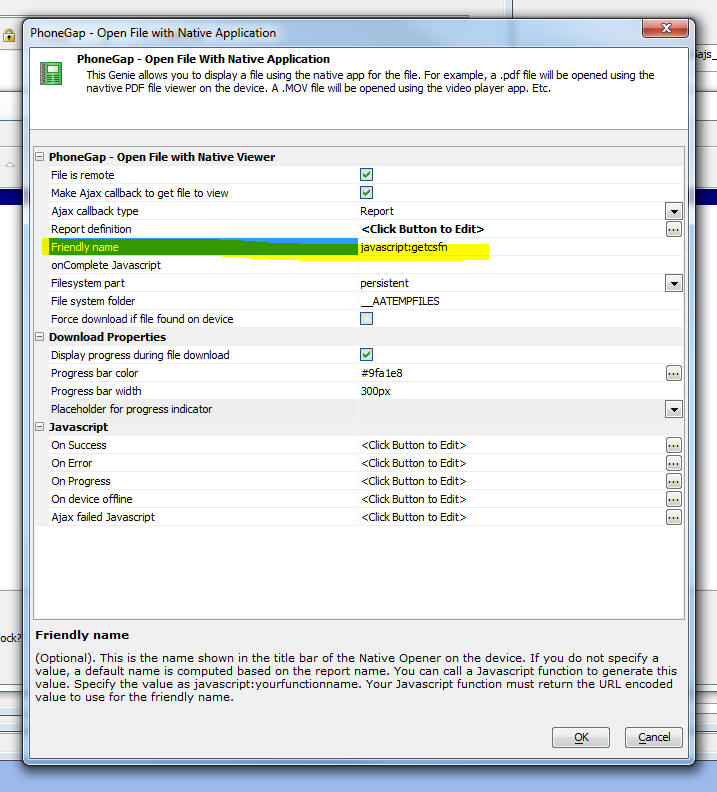Collapse the Javascript section

click(x=40, y=427)
